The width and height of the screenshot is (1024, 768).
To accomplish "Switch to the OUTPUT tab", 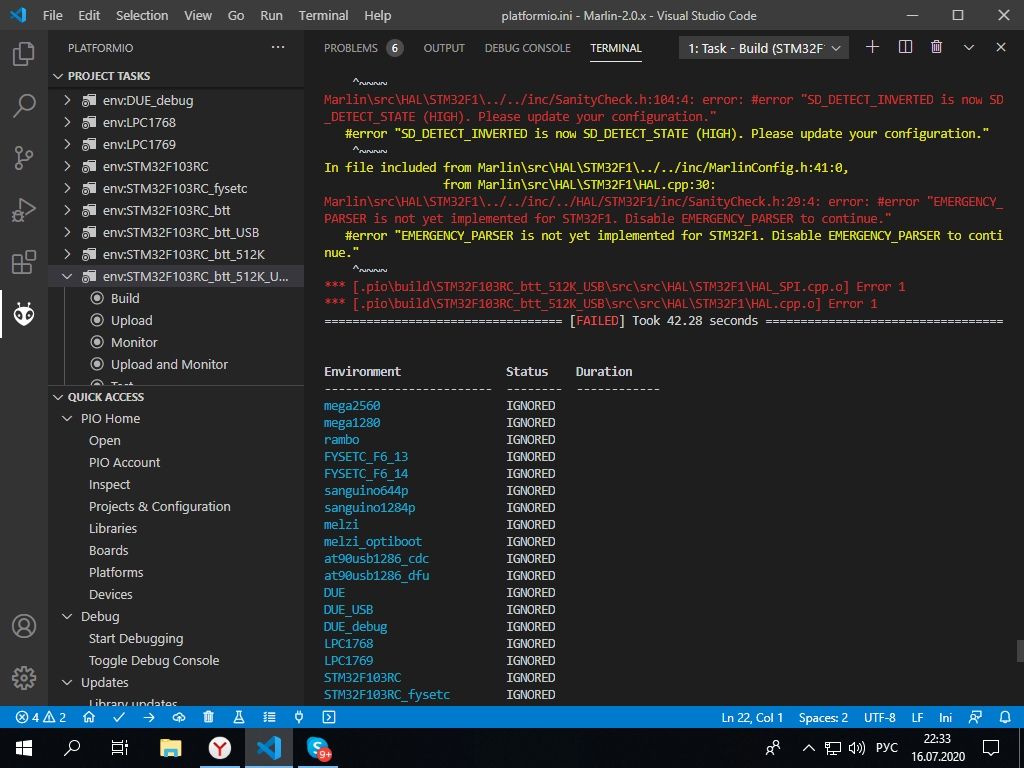I will [x=444, y=48].
